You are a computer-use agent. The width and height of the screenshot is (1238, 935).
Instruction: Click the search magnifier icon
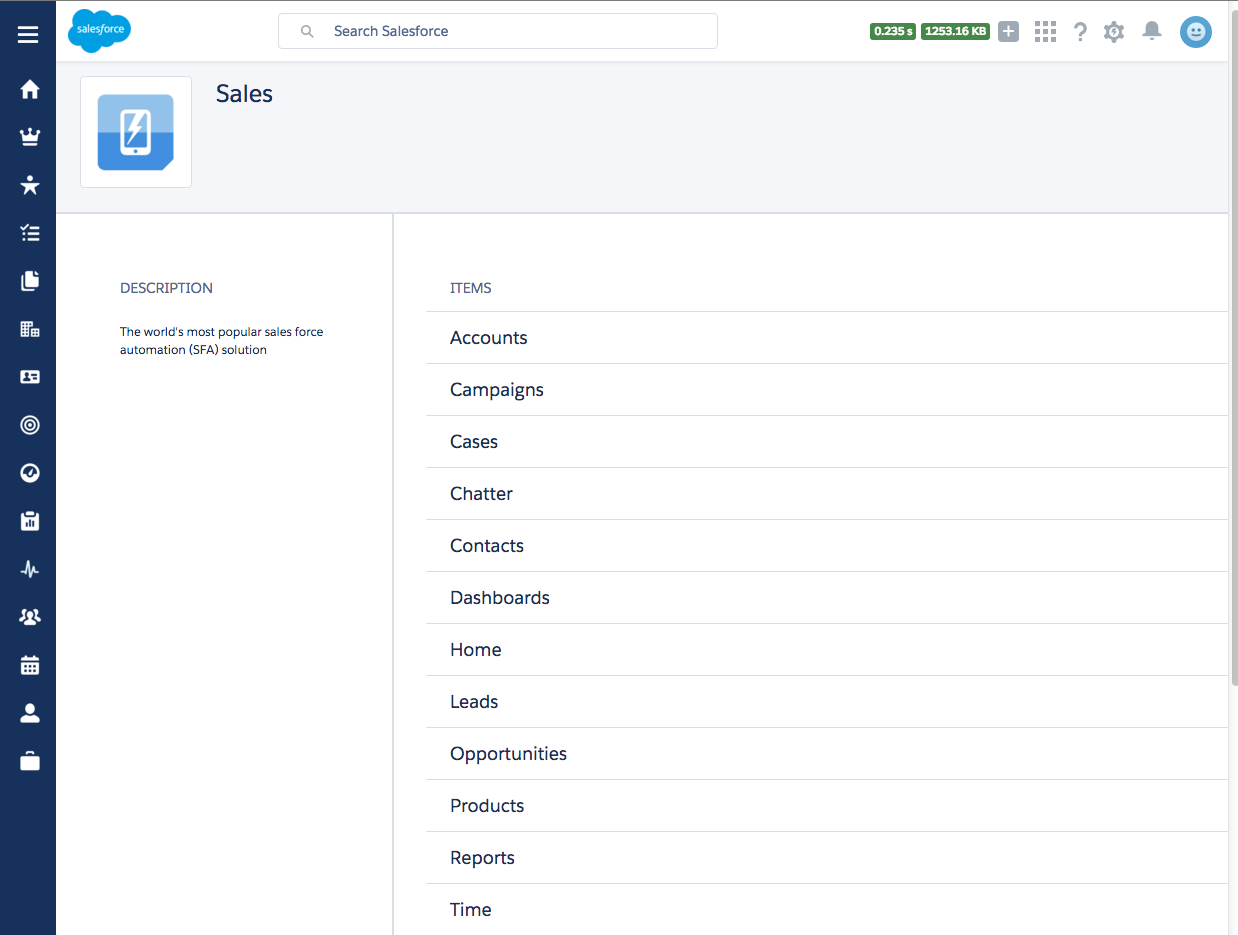click(x=308, y=31)
